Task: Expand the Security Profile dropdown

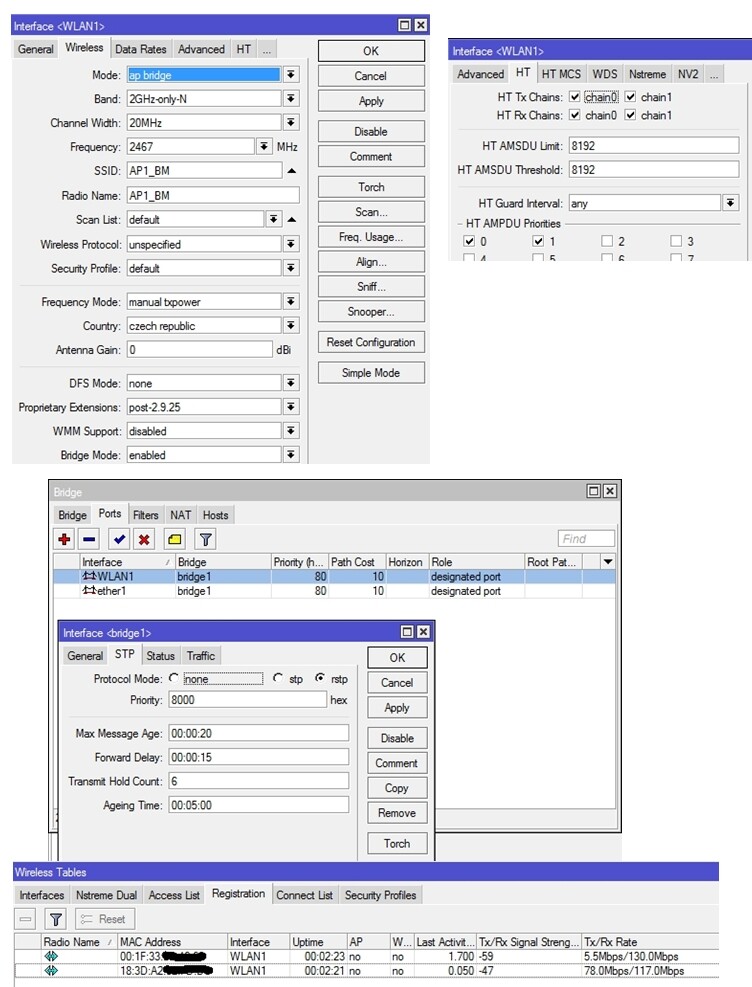Action: (x=291, y=268)
